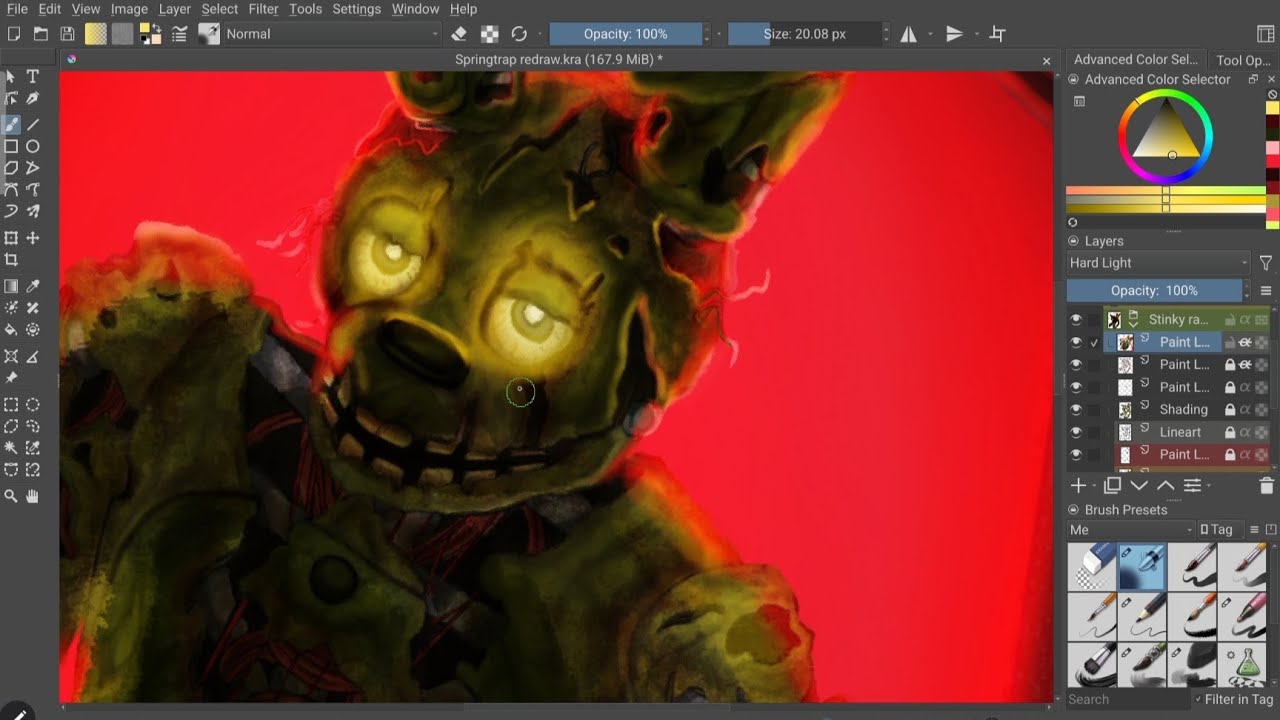Hide the Stinky ra... group layer
Image resolution: width=1280 pixels, height=720 pixels.
1076,320
